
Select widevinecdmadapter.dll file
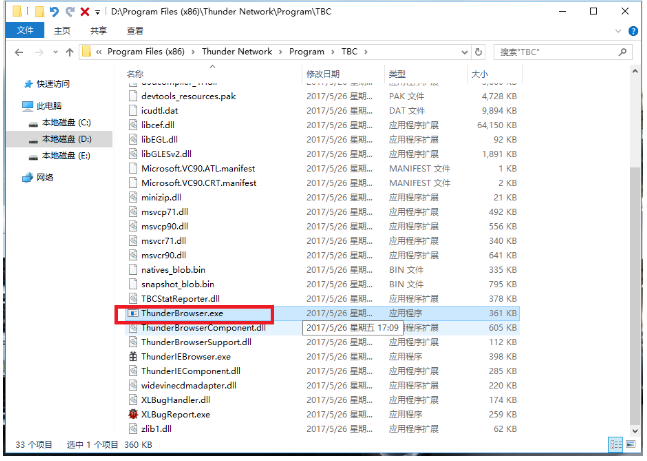(x=189, y=385)
